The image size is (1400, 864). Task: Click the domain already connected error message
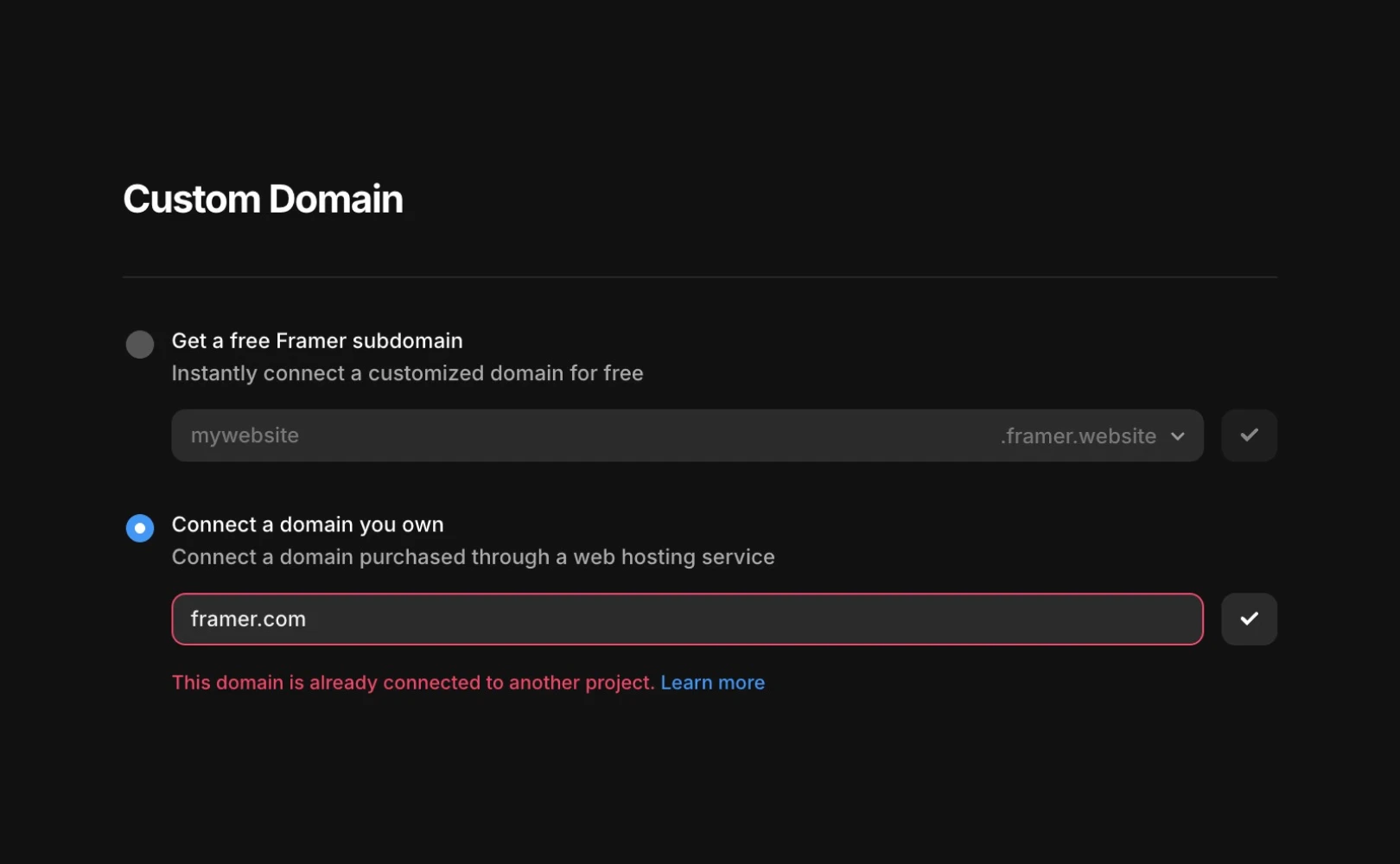click(413, 683)
